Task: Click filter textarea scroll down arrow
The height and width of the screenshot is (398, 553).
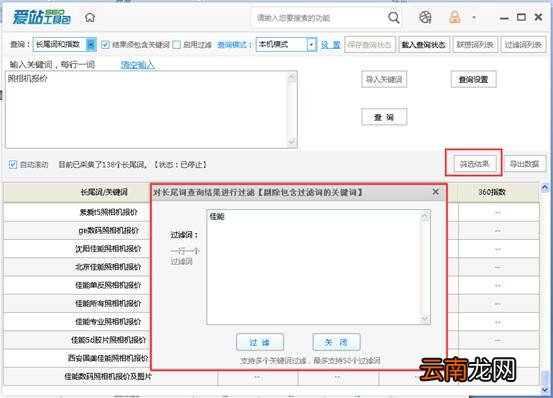Action: 425,319
